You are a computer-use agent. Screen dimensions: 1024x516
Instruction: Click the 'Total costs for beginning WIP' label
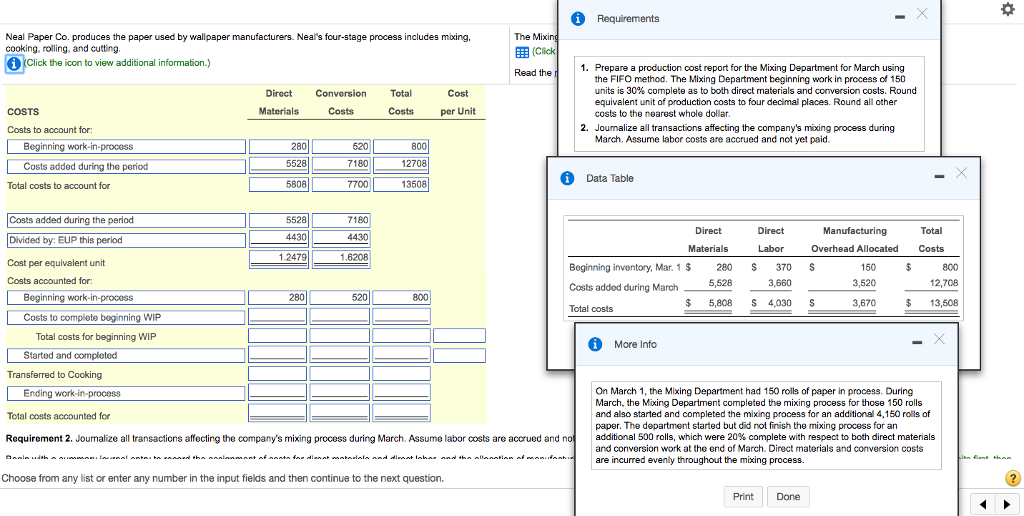(x=96, y=337)
